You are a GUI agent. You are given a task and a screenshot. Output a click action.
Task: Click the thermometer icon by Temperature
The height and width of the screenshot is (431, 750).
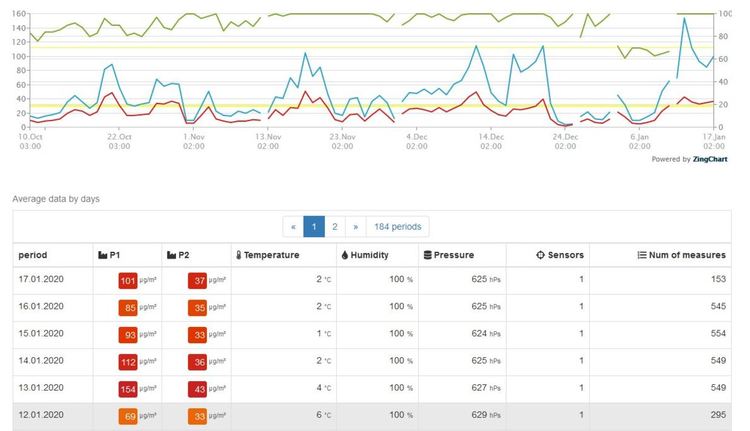[x=239, y=255]
